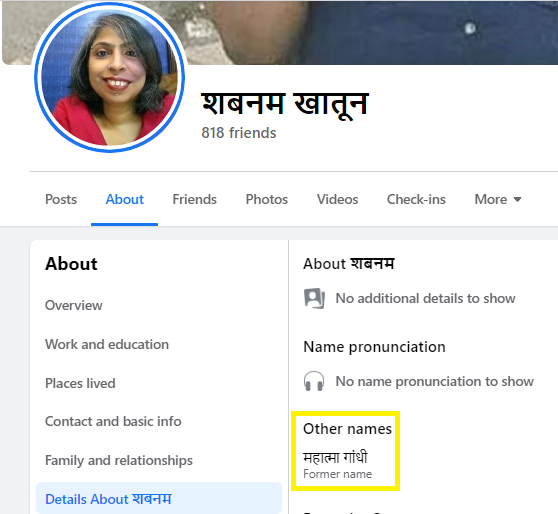Click the details icon beside No additional details

click(x=314, y=298)
